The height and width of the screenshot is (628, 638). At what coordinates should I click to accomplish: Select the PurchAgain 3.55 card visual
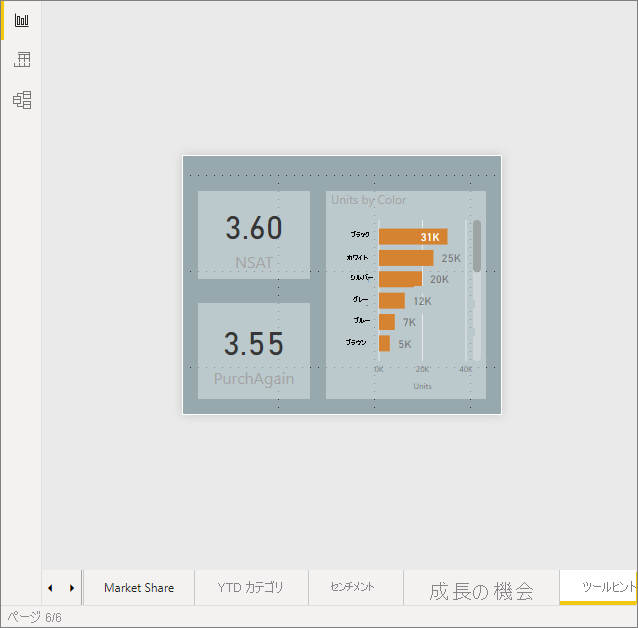coord(254,350)
